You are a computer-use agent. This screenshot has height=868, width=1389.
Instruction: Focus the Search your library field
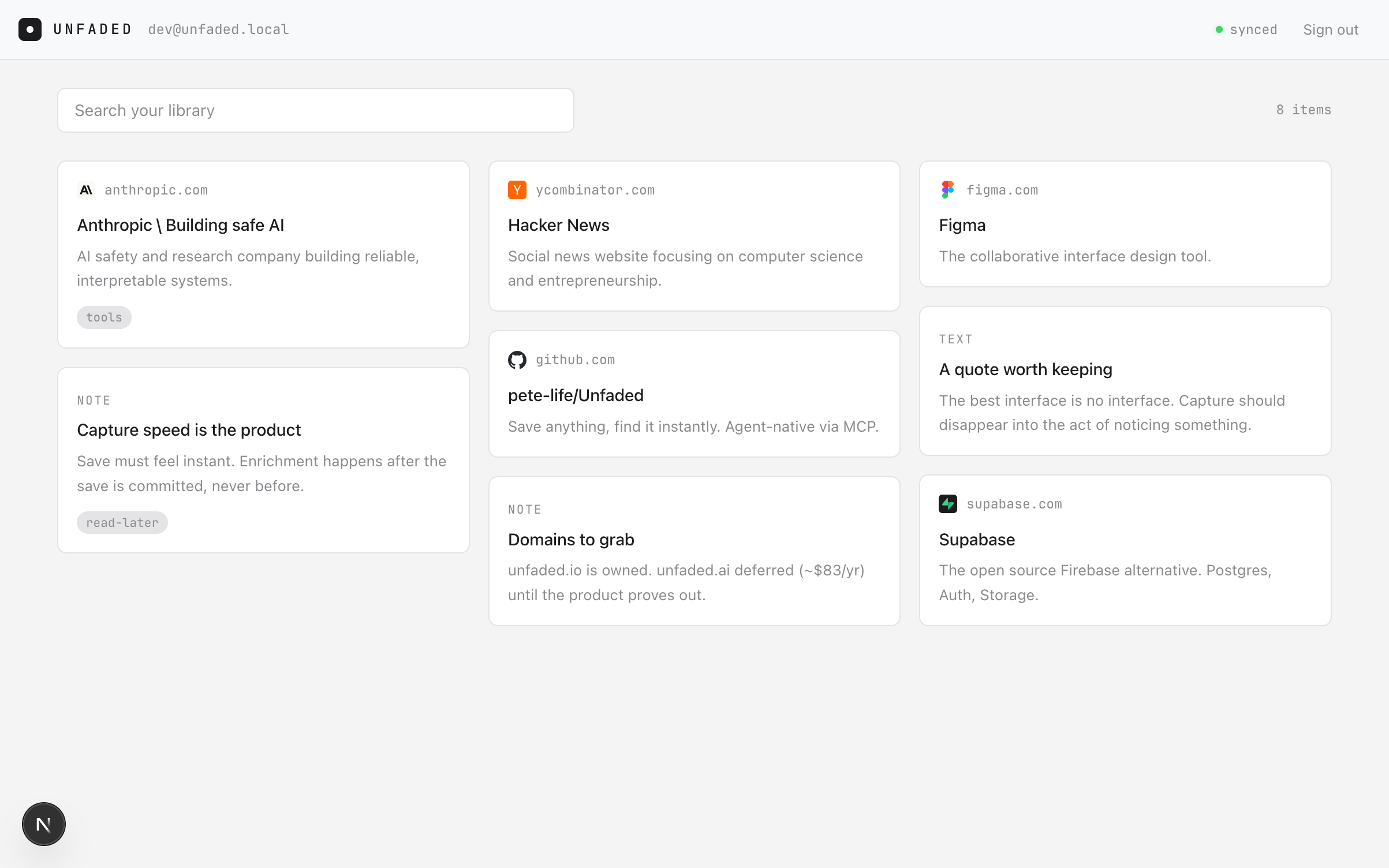pyautogui.click(x=316, y=110)
